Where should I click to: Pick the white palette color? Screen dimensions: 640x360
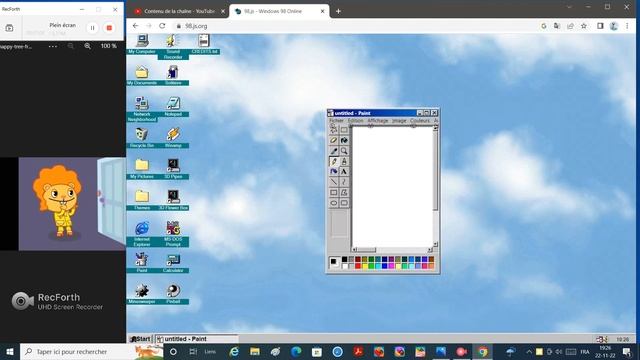[x=344, y=266]
